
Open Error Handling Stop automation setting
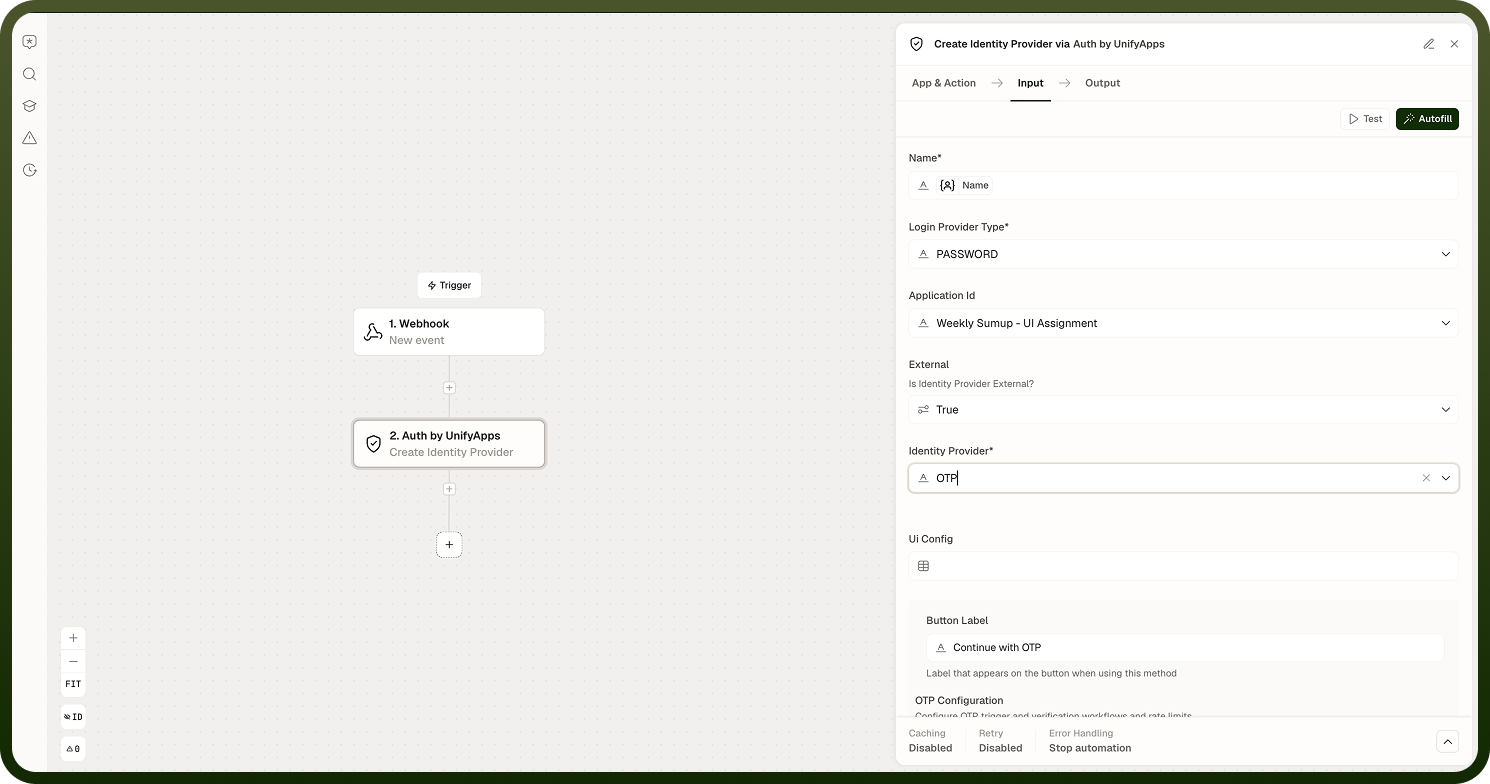tap(1090, 741)
